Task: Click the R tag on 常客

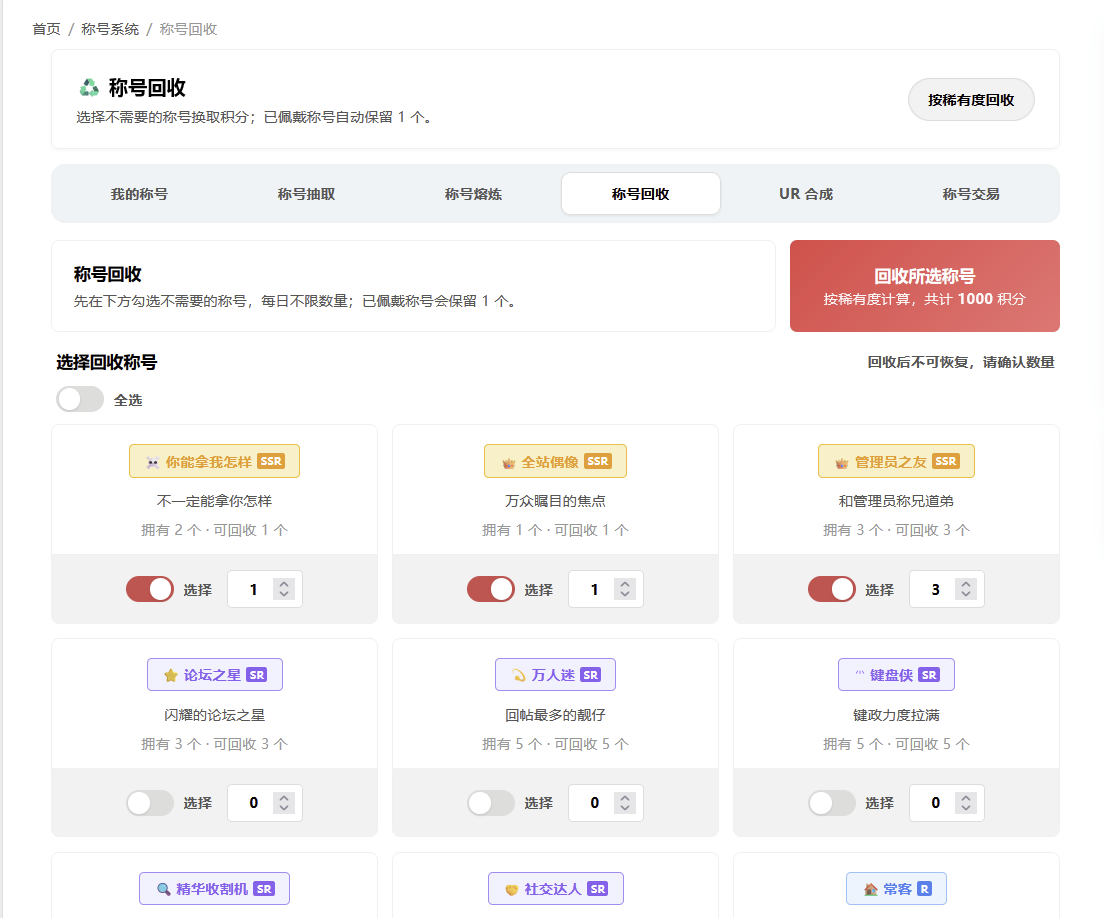Action: point(924,889)
